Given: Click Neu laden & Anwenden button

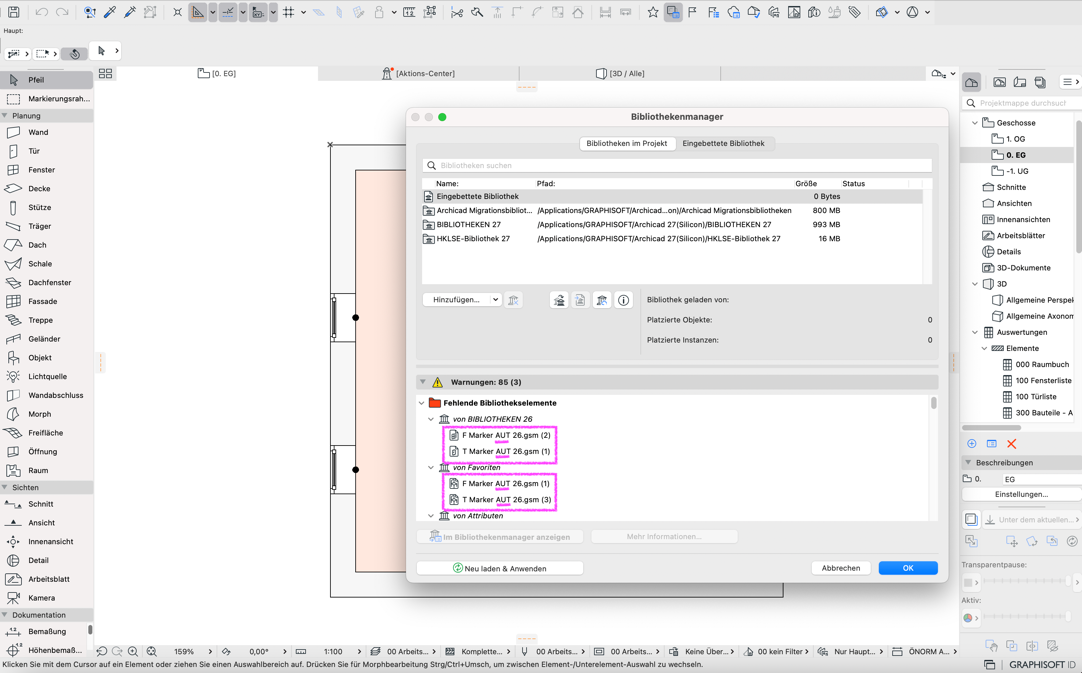Looking at the screenshot, I should pyautogui.click(x=500, y=568).
